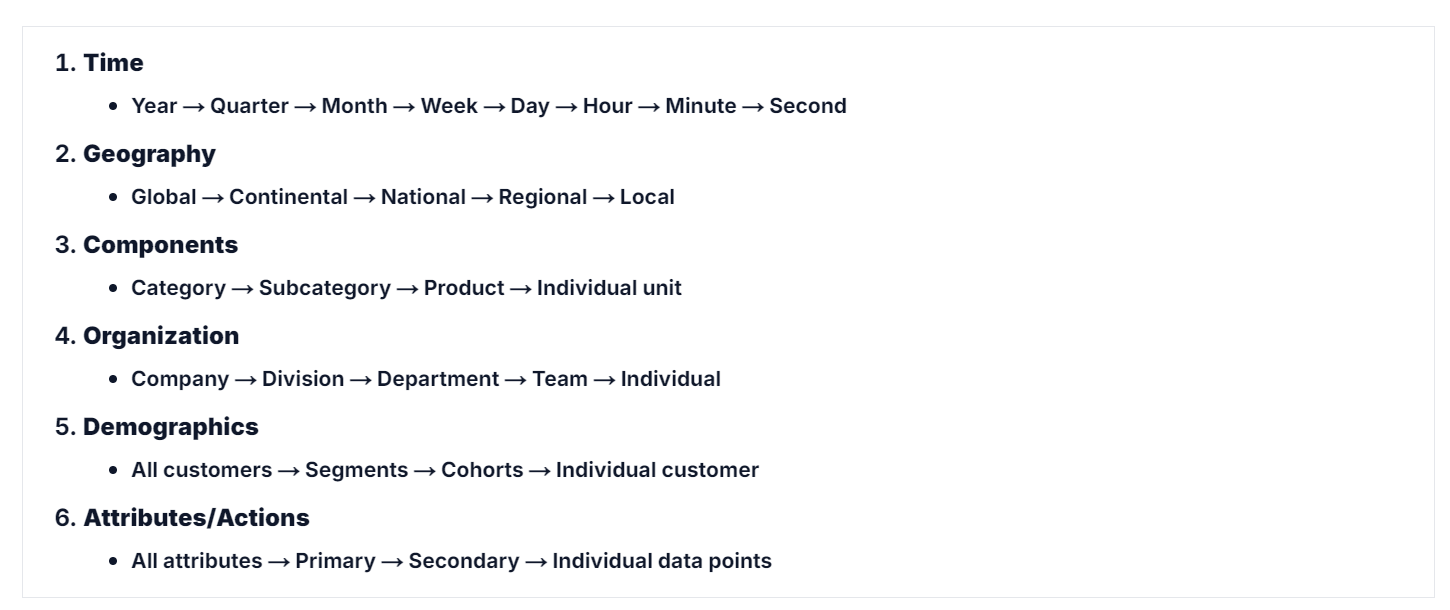Viewport: 1450px width, 610px height.
Task: Click the Time heading
Action: click(x=113, y=63)
